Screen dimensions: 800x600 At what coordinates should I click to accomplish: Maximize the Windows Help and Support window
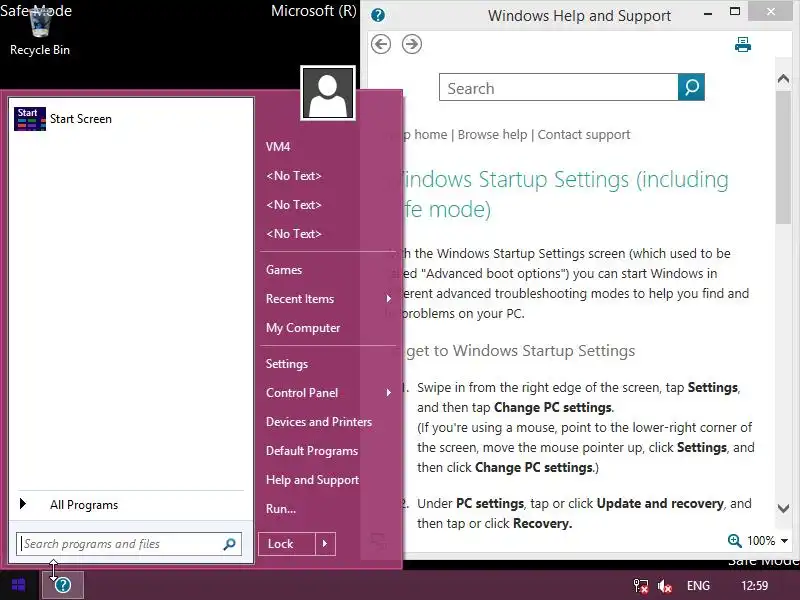[735, 12]
